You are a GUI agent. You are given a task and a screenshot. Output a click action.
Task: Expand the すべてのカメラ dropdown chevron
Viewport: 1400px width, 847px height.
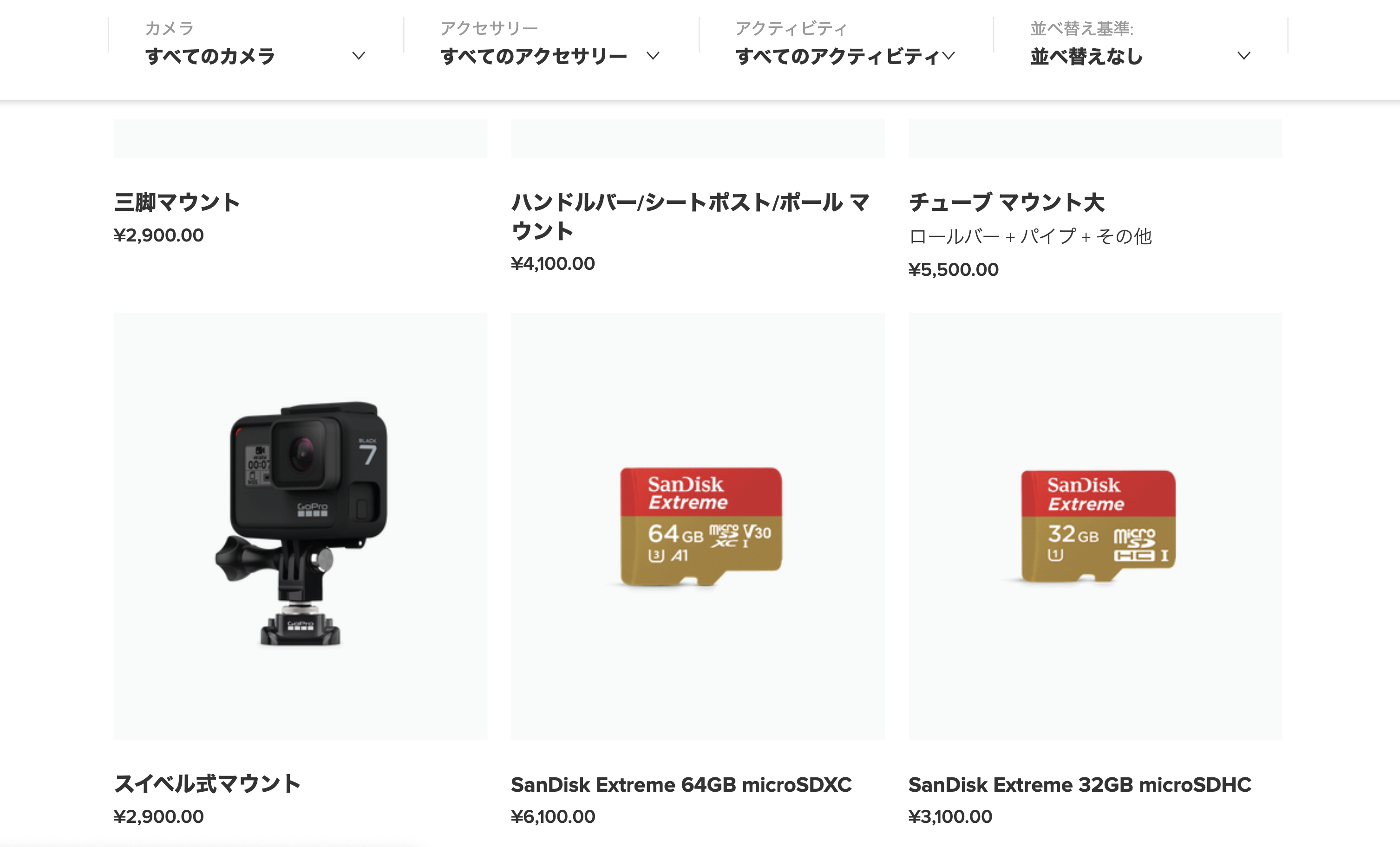pos(359,56)
